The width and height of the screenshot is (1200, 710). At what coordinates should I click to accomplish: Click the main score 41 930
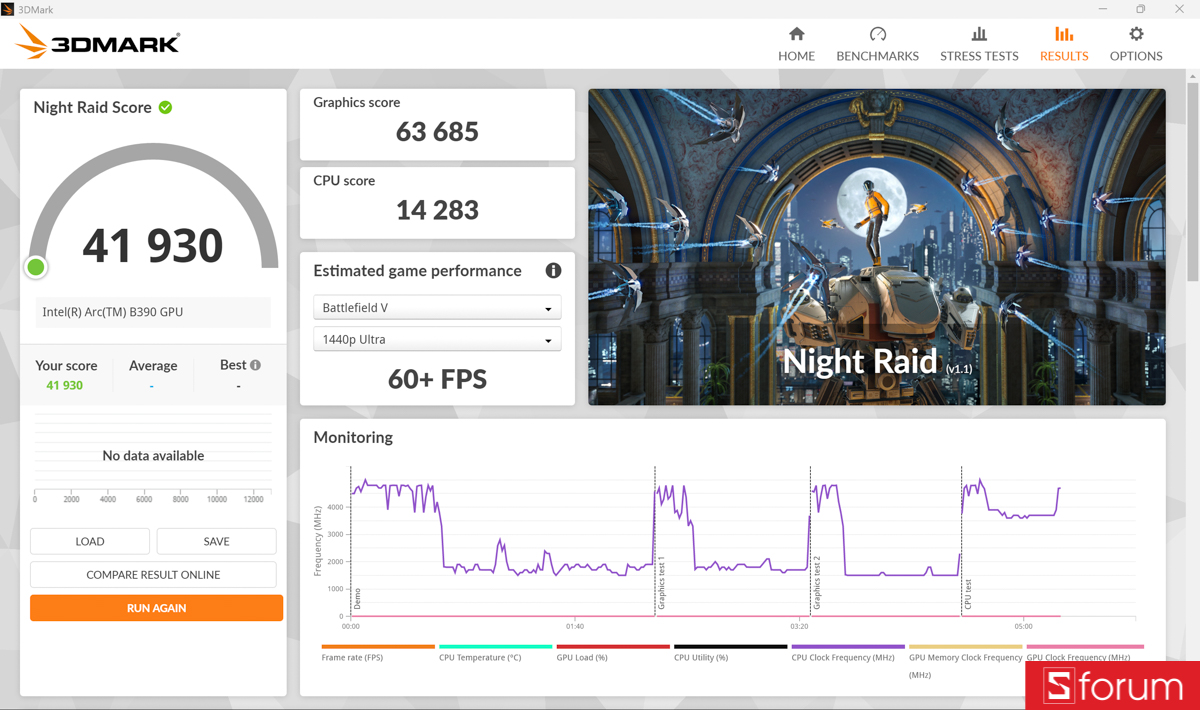[x=153, y=246]
